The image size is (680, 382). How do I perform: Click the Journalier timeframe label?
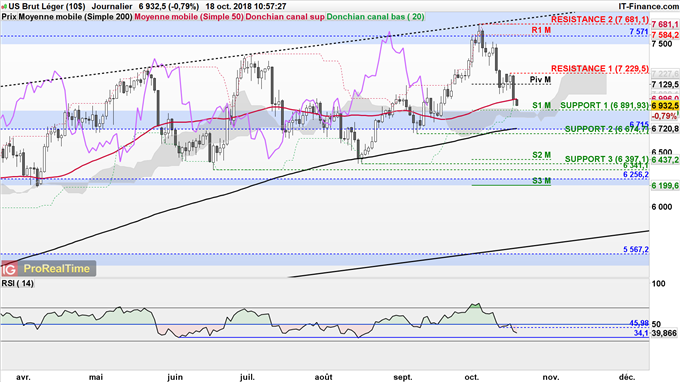click(x=112, y=7)
